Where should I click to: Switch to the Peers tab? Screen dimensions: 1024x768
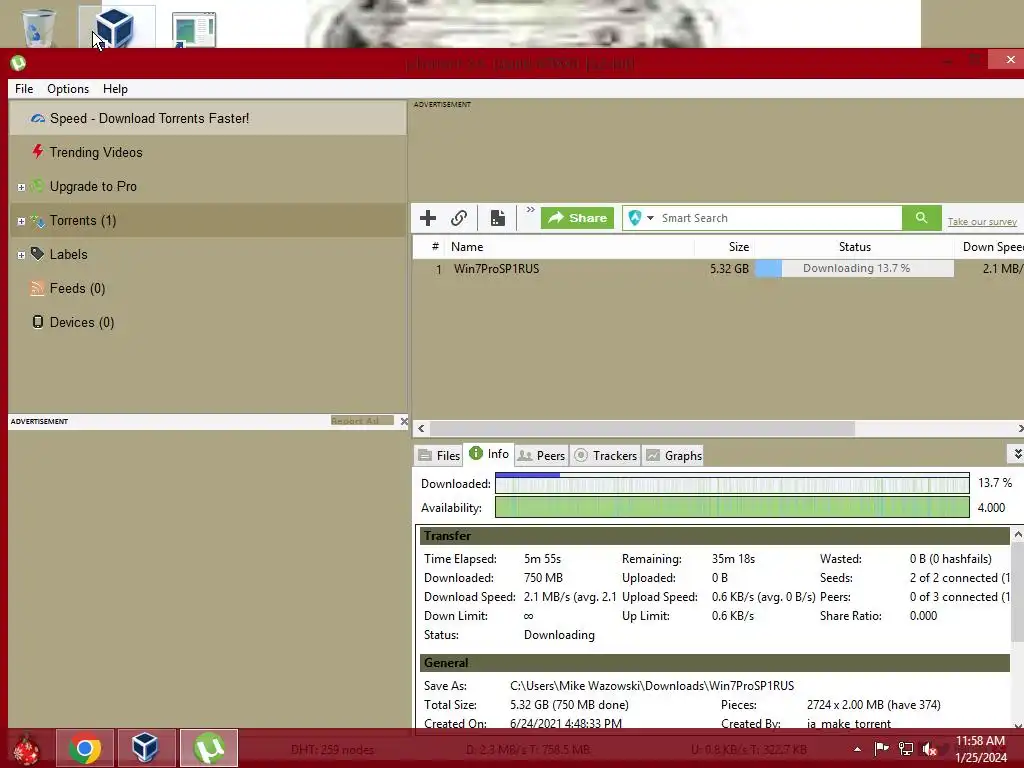[541, 455]
